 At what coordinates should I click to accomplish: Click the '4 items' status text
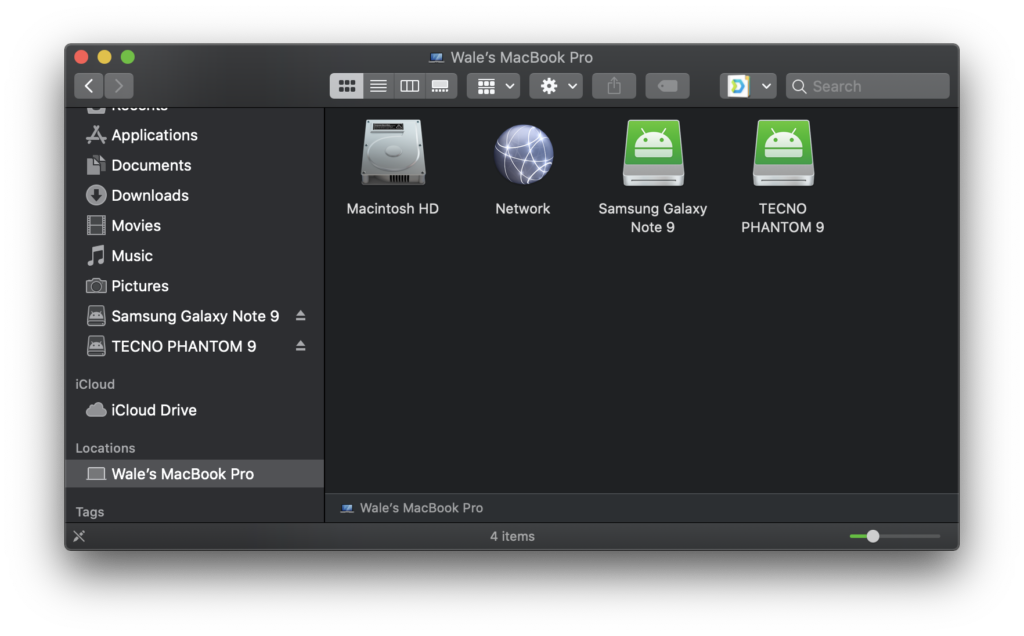pos(513,536)
